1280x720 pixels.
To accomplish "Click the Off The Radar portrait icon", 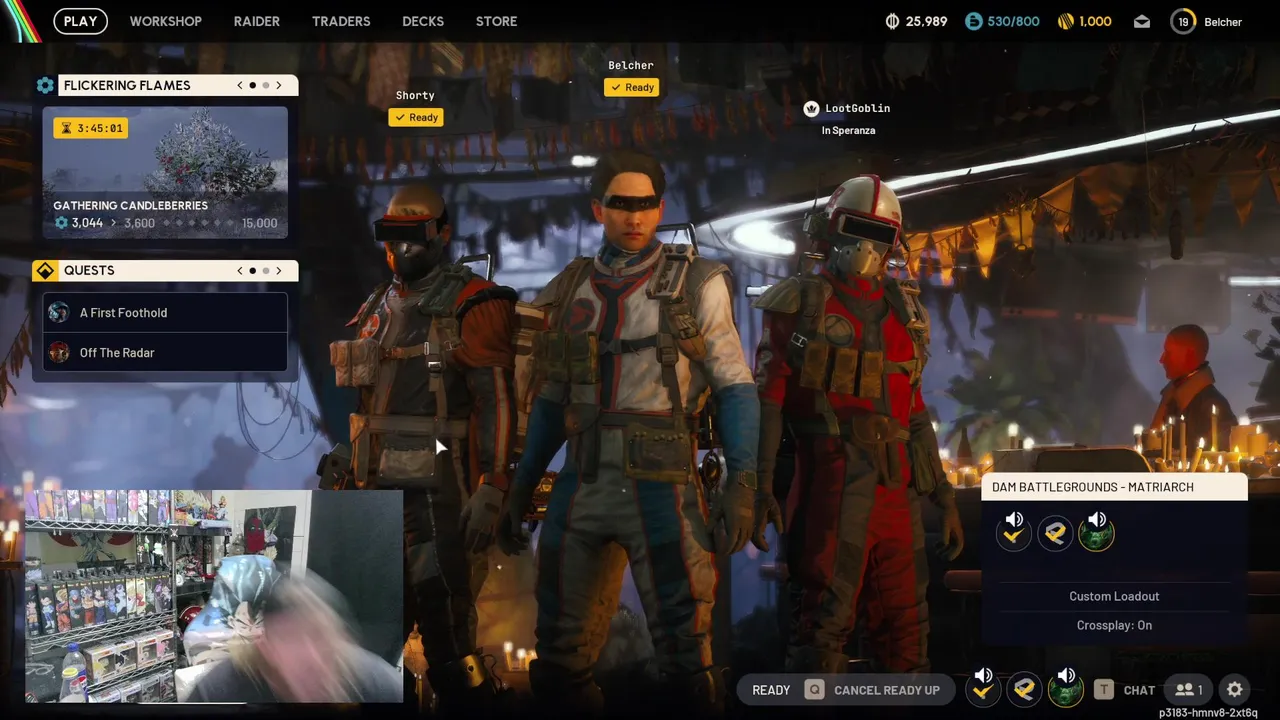I will point(59,352).
